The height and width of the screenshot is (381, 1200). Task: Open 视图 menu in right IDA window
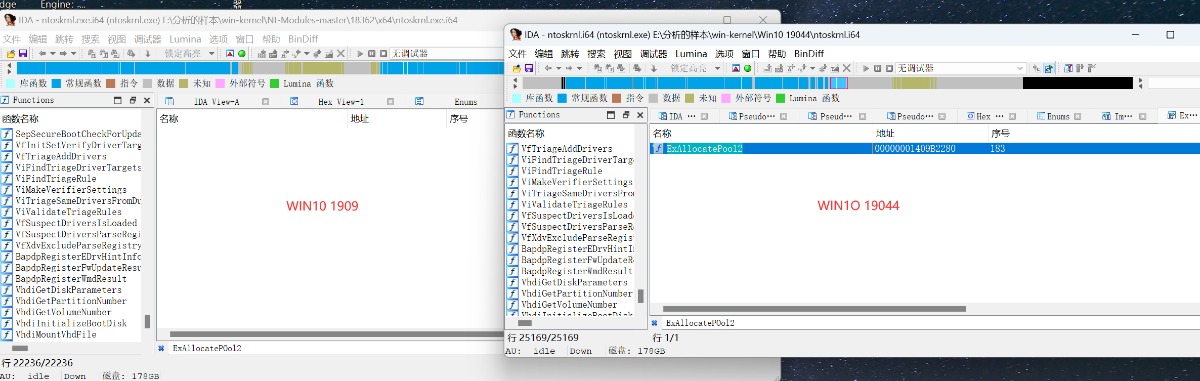coord(623,53)
